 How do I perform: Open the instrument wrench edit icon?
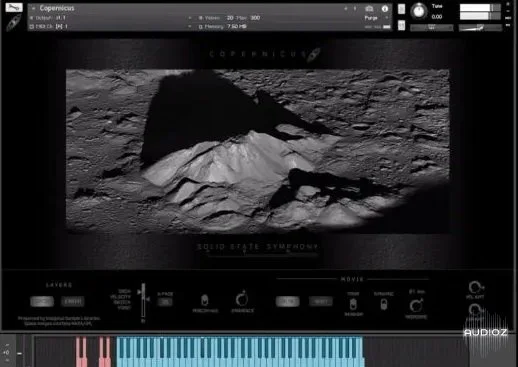pyautogui.click(x=14, y=7)
